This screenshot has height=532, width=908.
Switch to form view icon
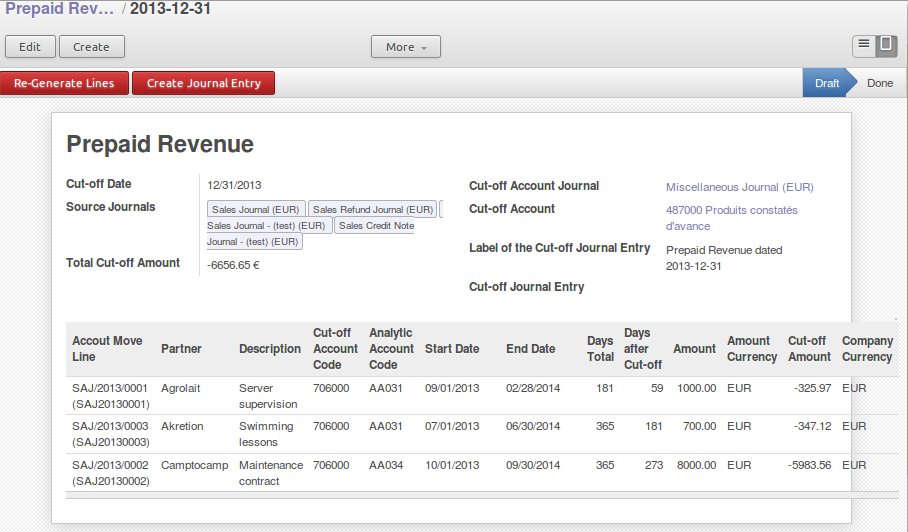tap(885, 45)
